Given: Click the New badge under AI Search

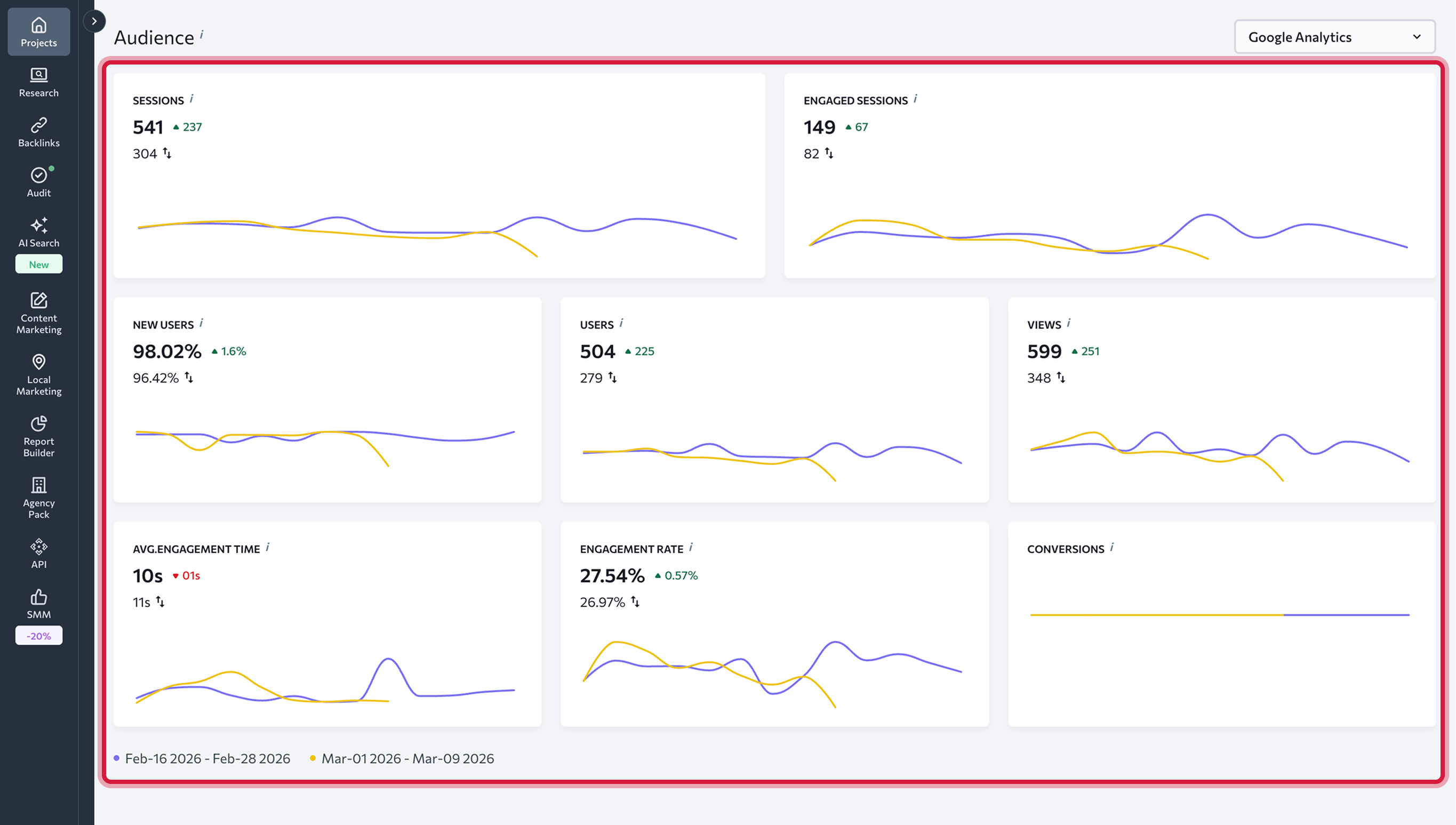Looking at the screenshot, I should click(x=38, y=264).
